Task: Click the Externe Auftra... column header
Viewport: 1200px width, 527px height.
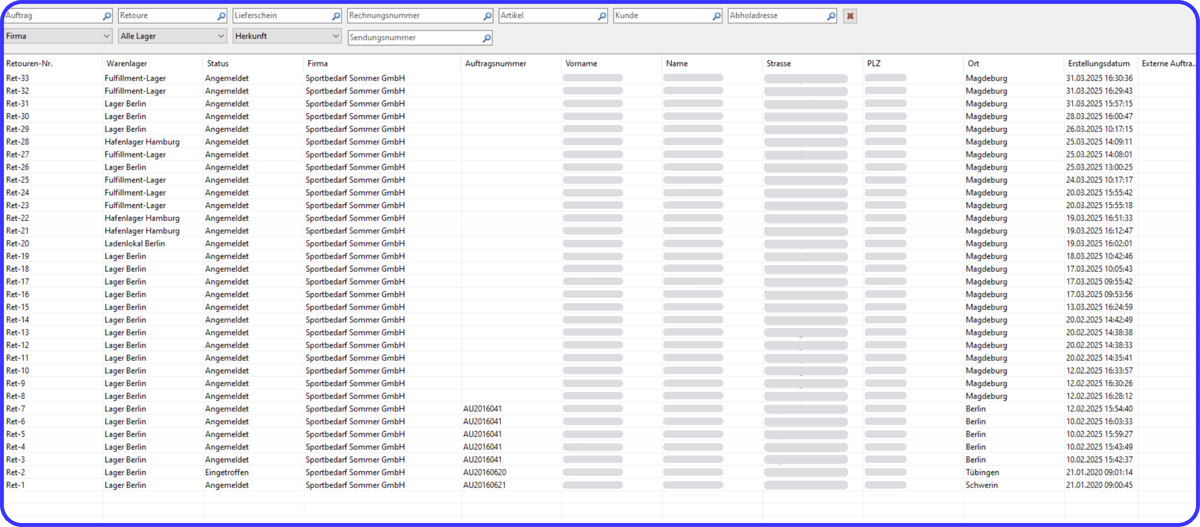Action: pyautogui.click(x=1169, y=63)
